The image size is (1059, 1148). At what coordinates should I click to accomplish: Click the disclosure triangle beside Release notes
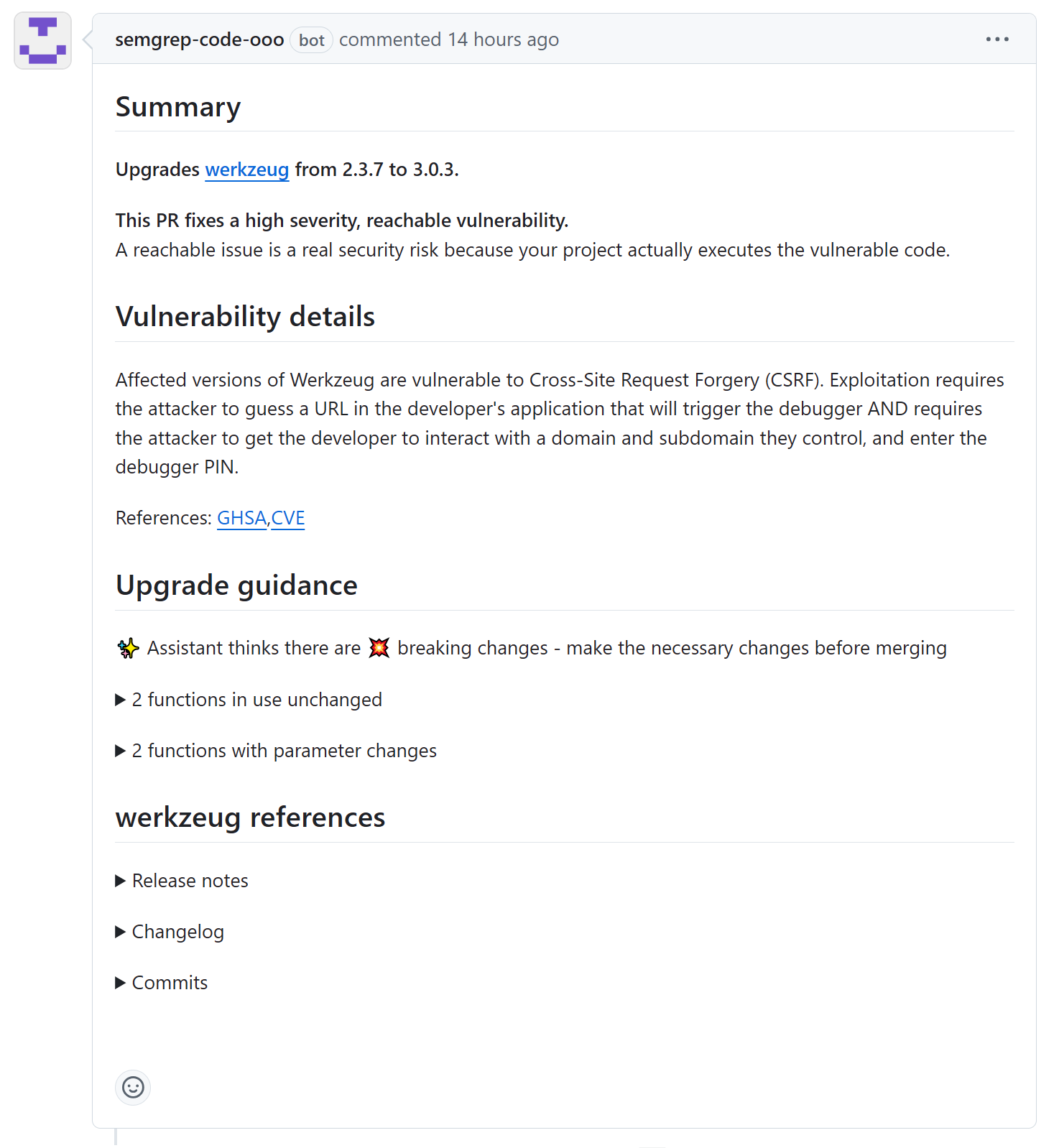pos(120,881)
